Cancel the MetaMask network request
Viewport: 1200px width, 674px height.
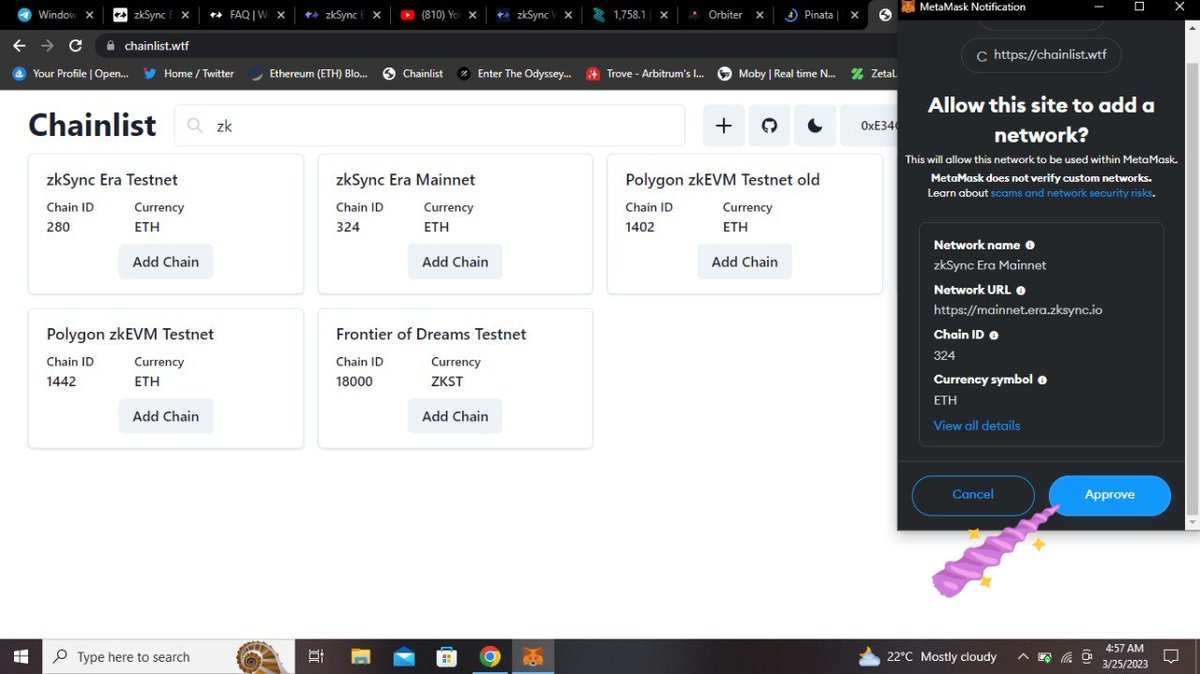(973, 495)
